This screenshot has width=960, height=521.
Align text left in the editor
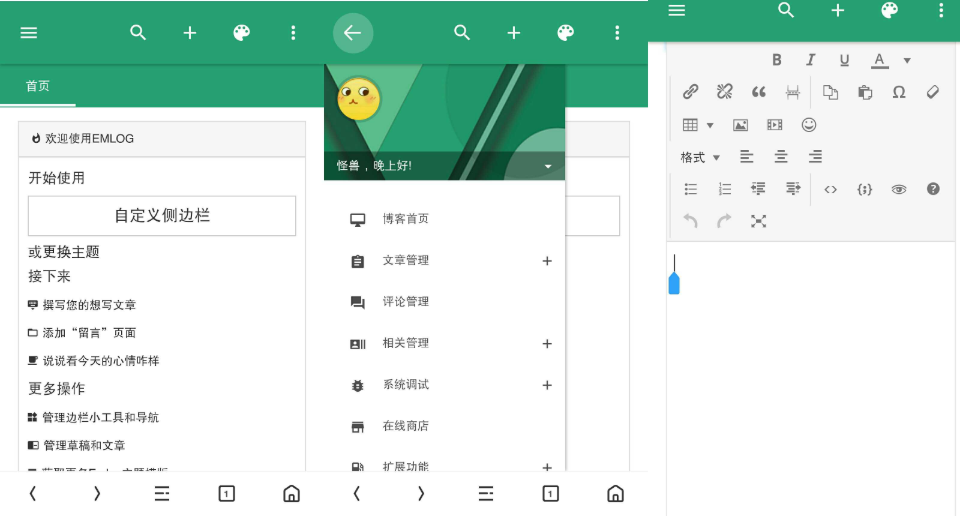[x=746, y=157]
